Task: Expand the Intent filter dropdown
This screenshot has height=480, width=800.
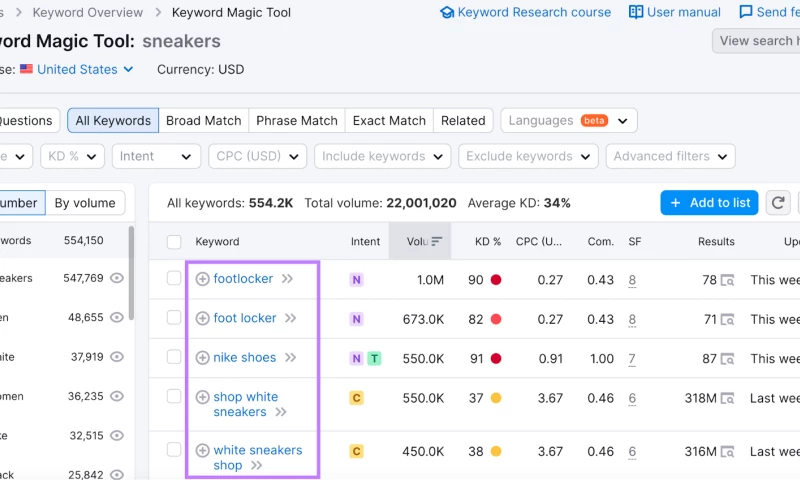Action: (x=156, y=156)
